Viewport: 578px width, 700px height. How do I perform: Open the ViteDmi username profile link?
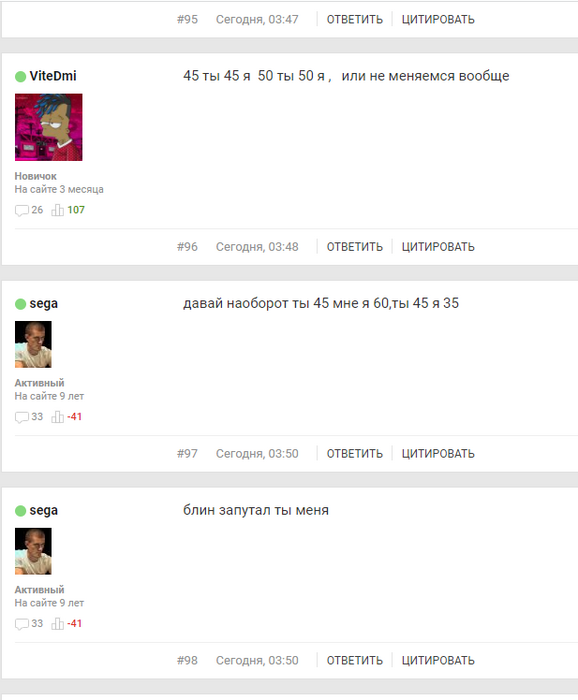pos(53,76)
